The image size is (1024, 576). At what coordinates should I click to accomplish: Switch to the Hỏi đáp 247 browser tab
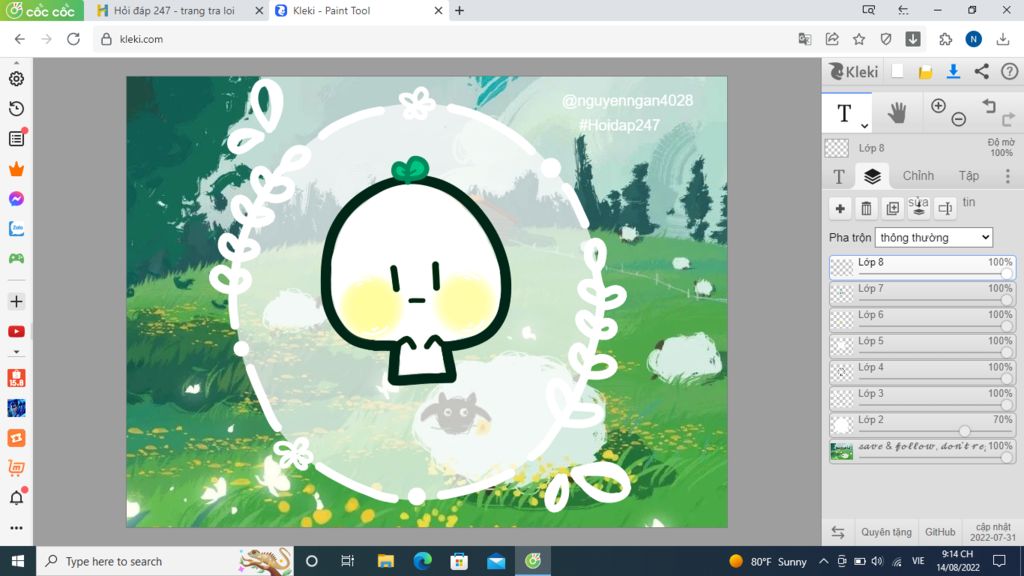tap(173, 10)
